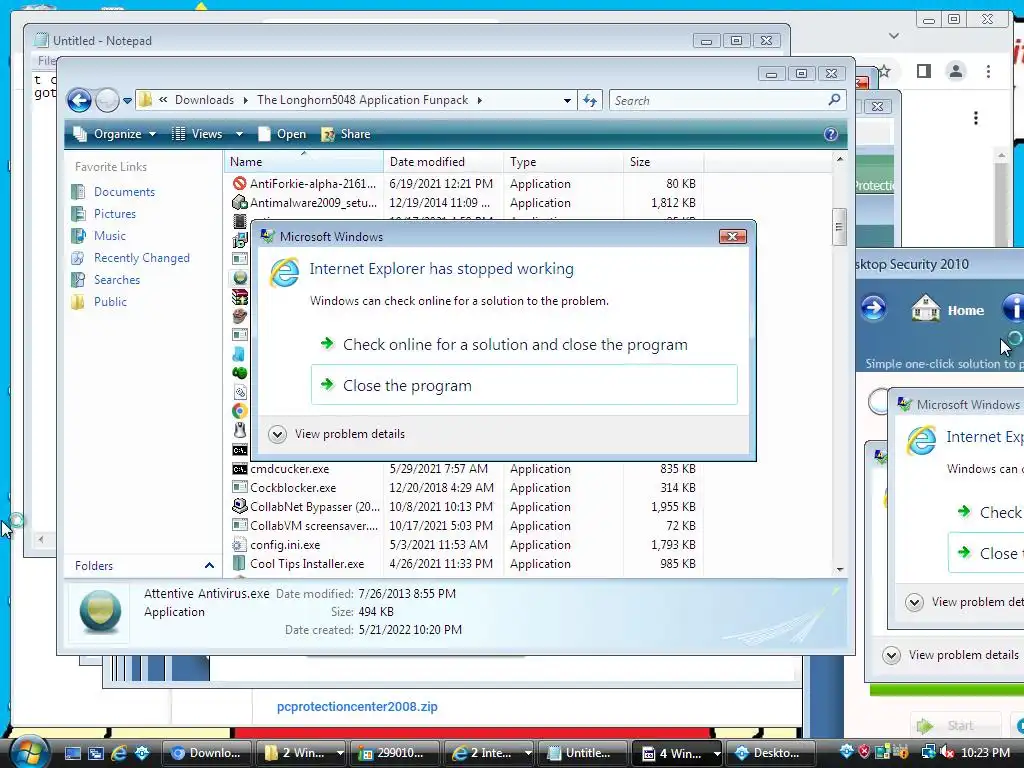Click the Explorer back navigation arrow
The height and width of the screenshot is (768, 1024).
(x=79, y=100)
